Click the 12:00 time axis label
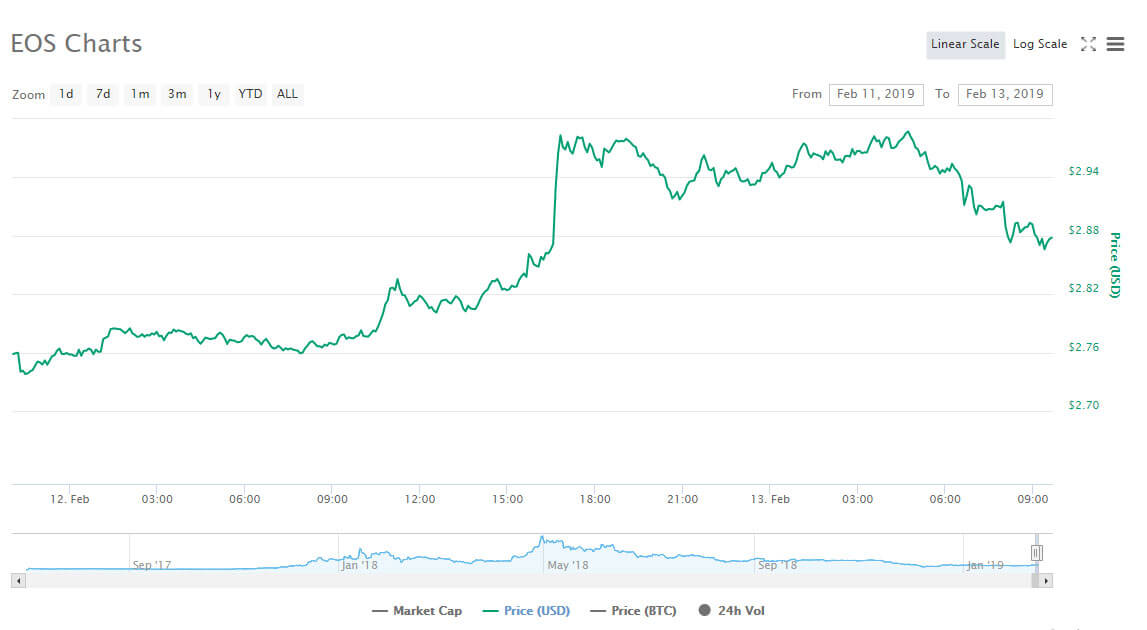The height and width of the screenshot is (630, 1147). [419, 499]
